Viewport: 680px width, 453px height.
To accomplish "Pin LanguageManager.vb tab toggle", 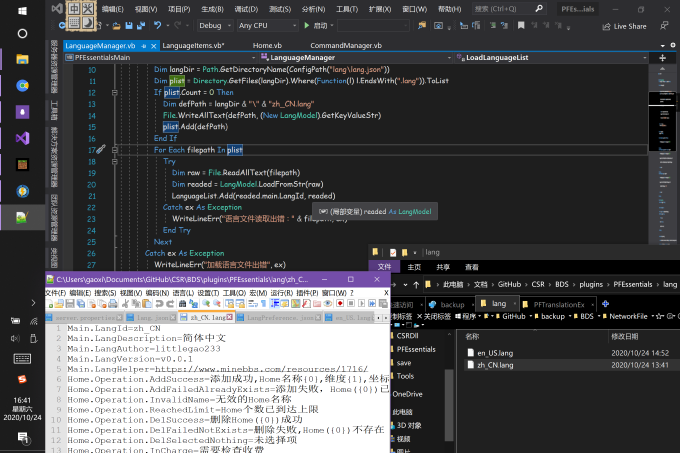I will pos(144,46).
